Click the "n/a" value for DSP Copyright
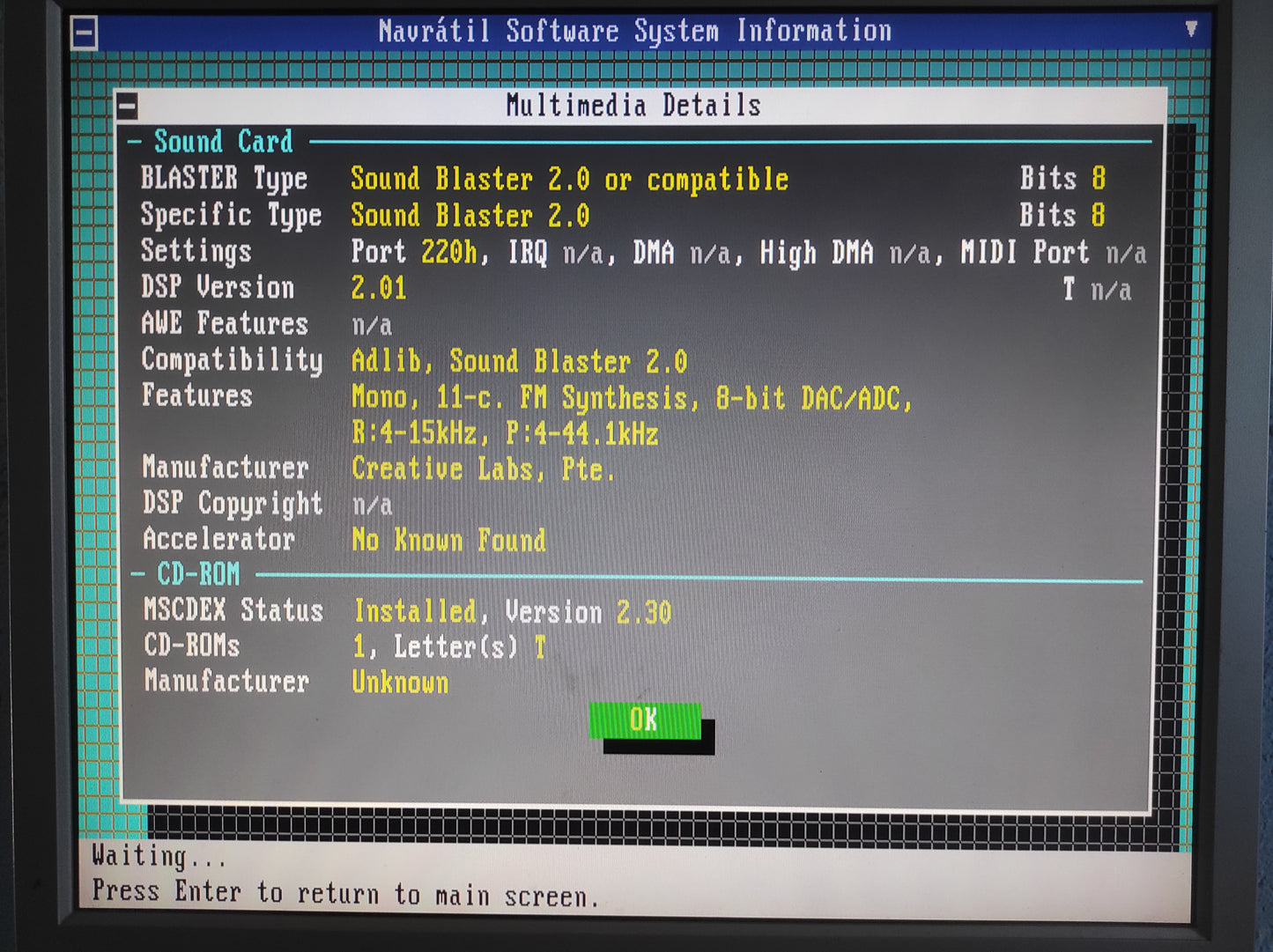The image size is (1273, 952). [373, 506]
